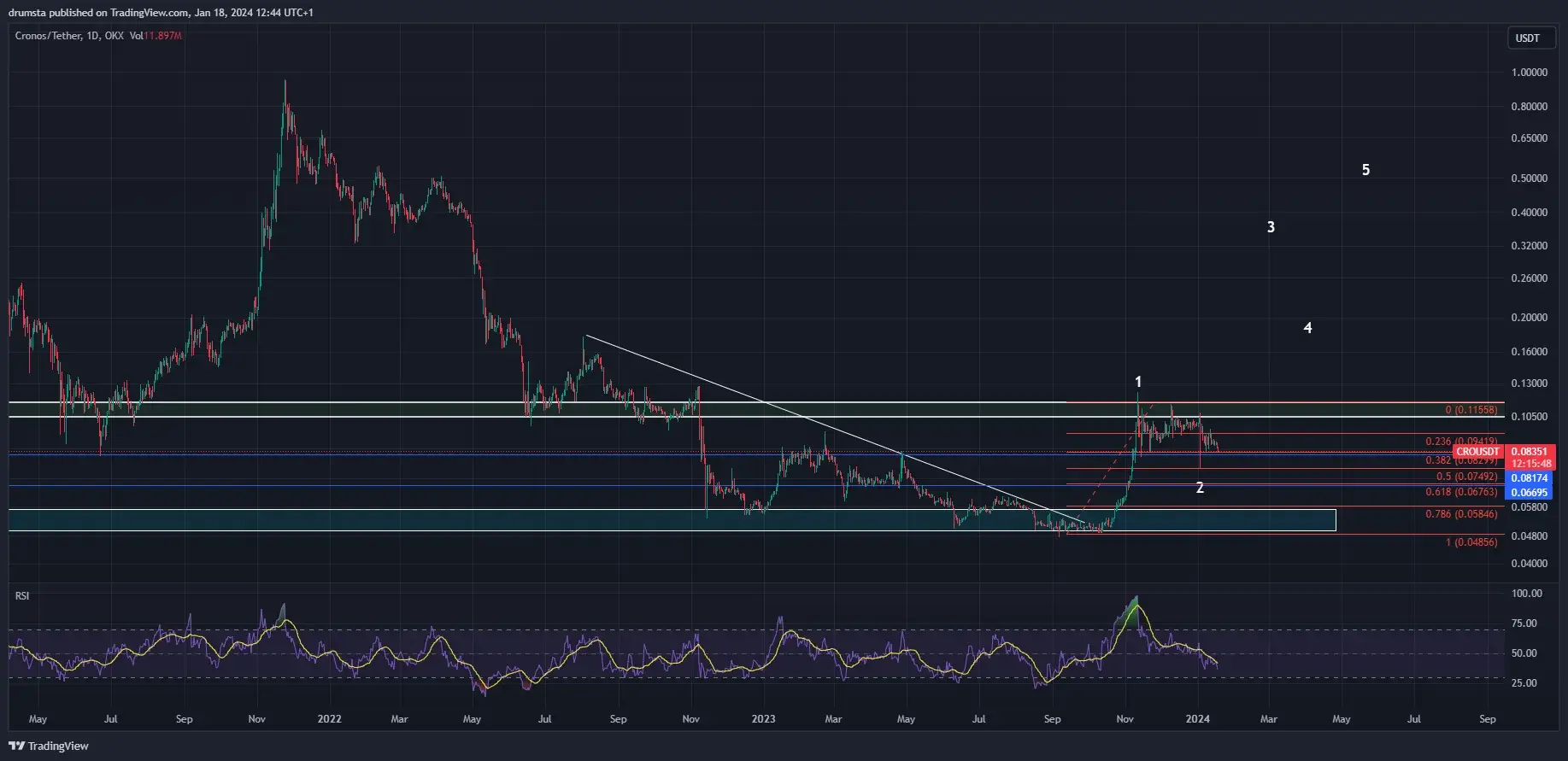Click the wave 4 projection label

coord(1307,328)
